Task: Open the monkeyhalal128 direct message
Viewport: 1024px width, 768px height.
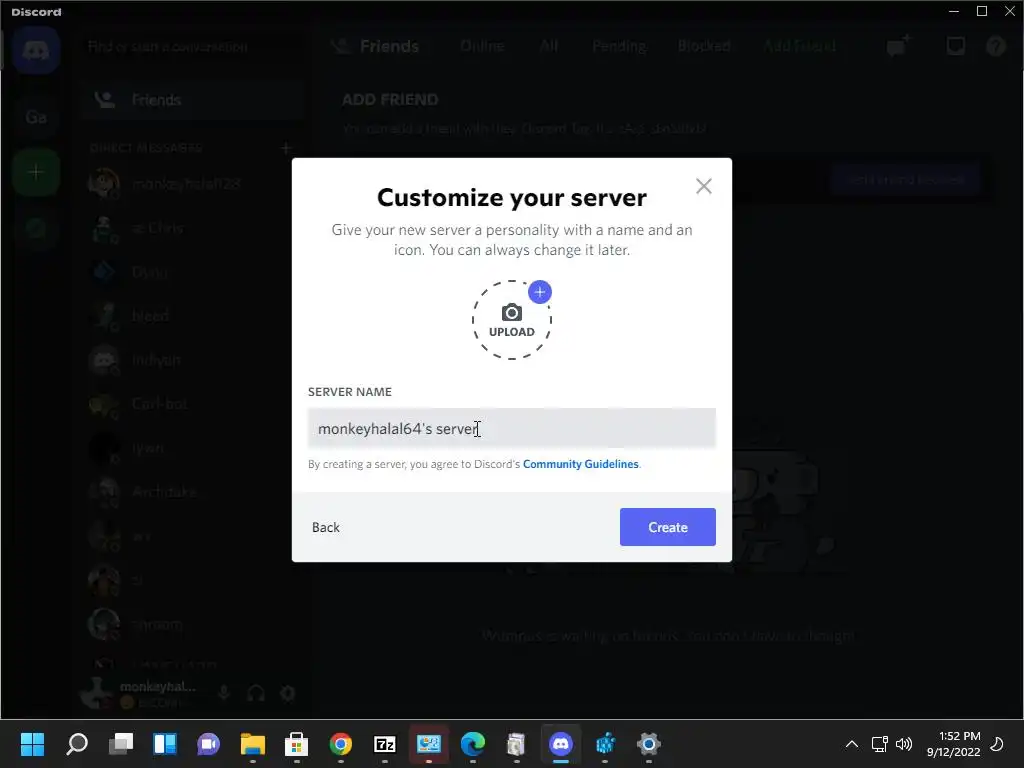Action: click(x=193, y=184)
